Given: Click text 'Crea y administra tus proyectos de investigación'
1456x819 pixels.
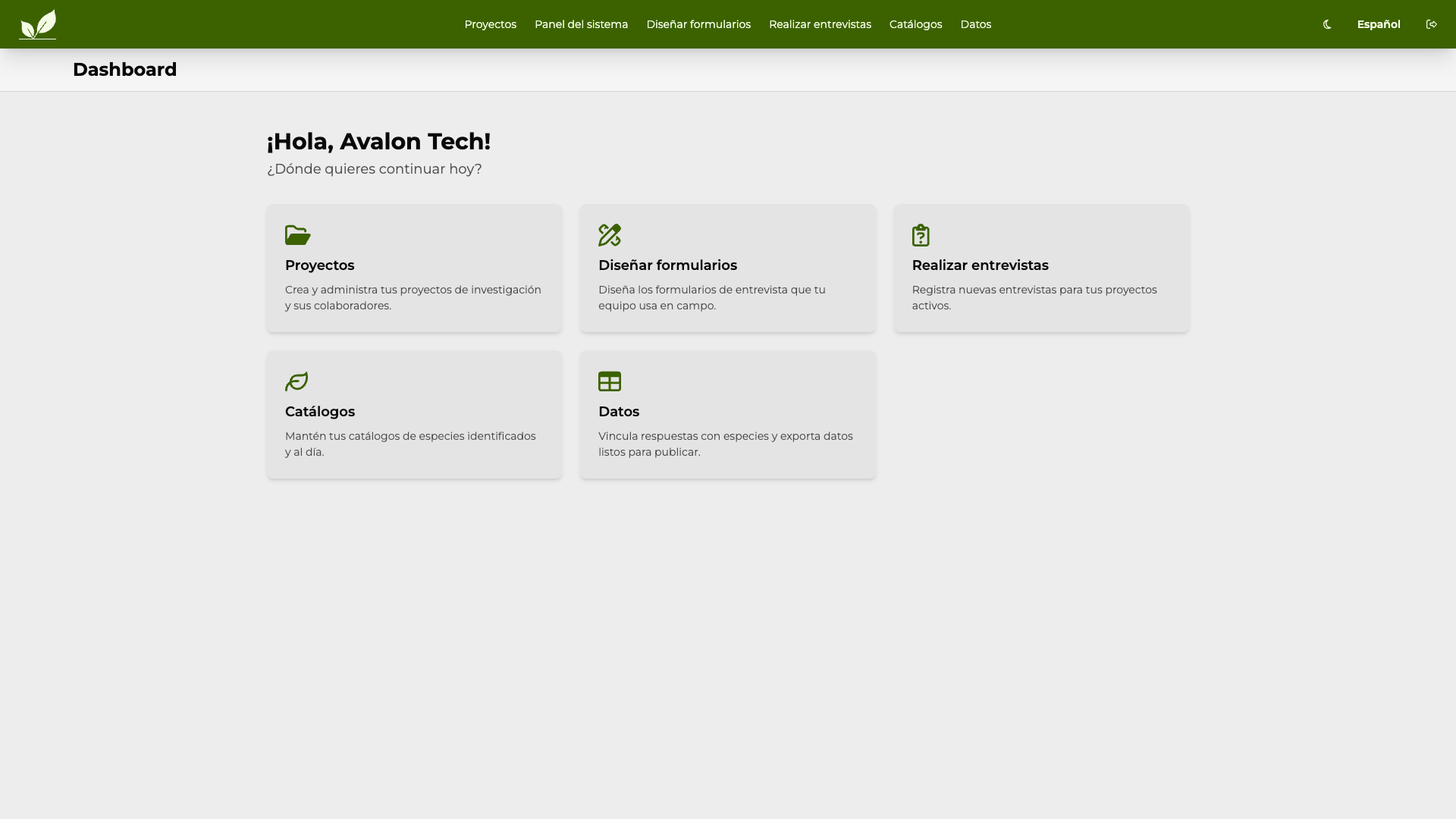Looking at the screenshot, I should (413, 290).
